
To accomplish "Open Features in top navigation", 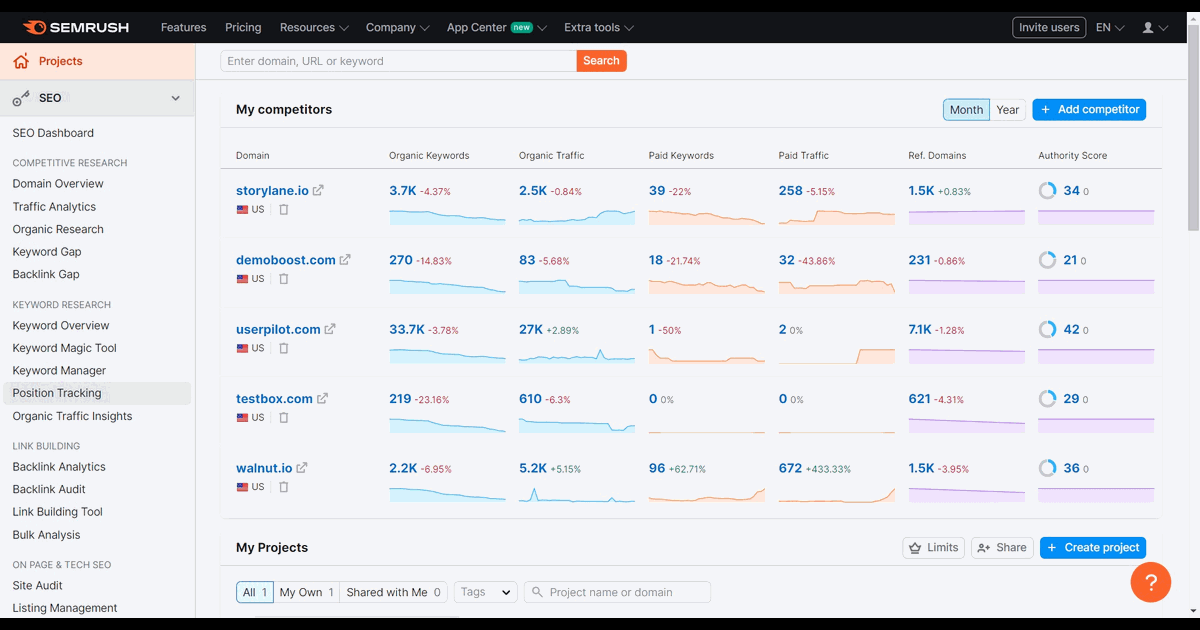I will 183,28.
